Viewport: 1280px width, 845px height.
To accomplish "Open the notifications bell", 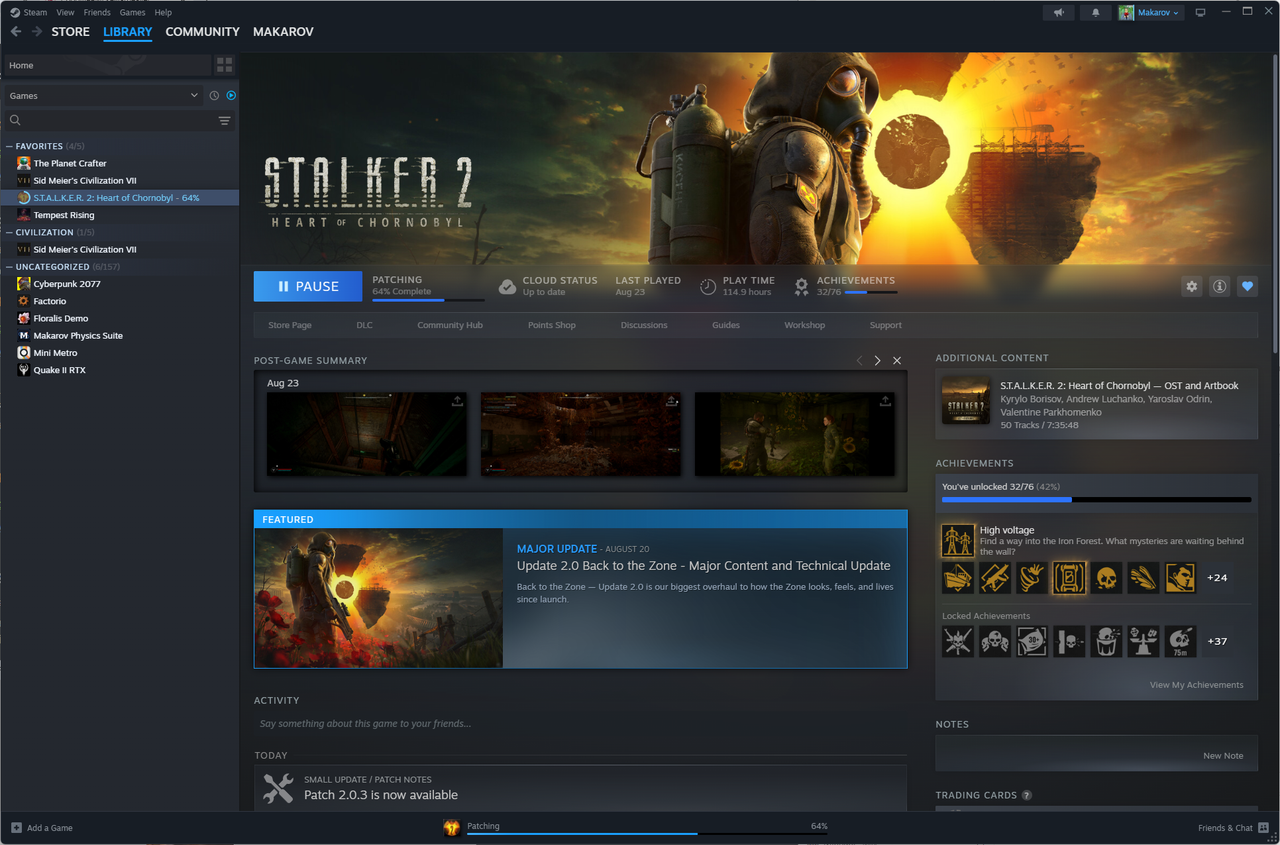I will [1096, 13].
